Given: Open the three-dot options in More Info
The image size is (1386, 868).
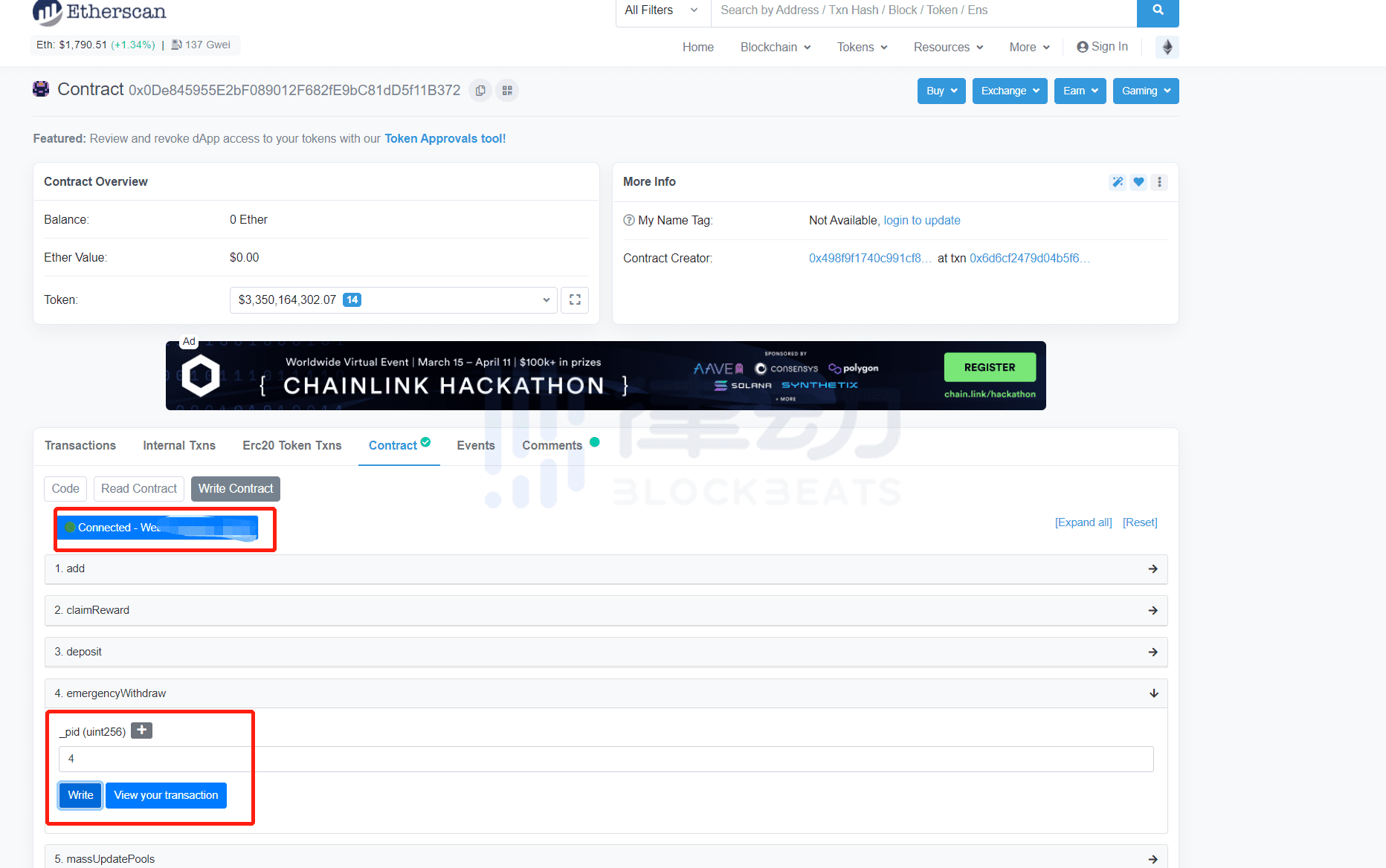Looking at the screenshot, I should (1159, 182).
